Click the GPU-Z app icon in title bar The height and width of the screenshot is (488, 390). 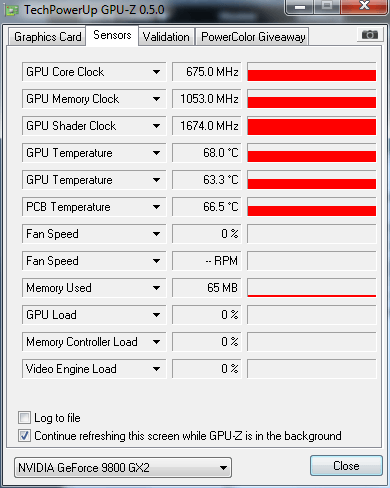(12, 11)
